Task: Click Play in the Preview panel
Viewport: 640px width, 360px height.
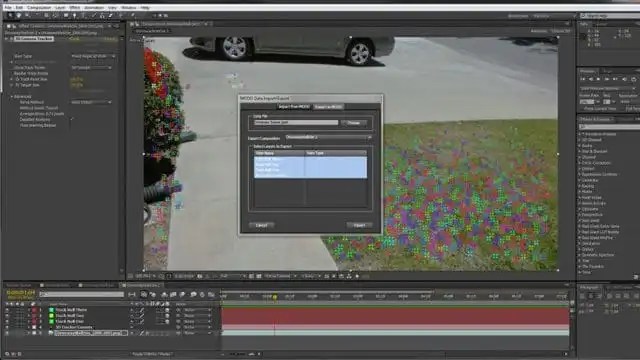Action: 599,79
